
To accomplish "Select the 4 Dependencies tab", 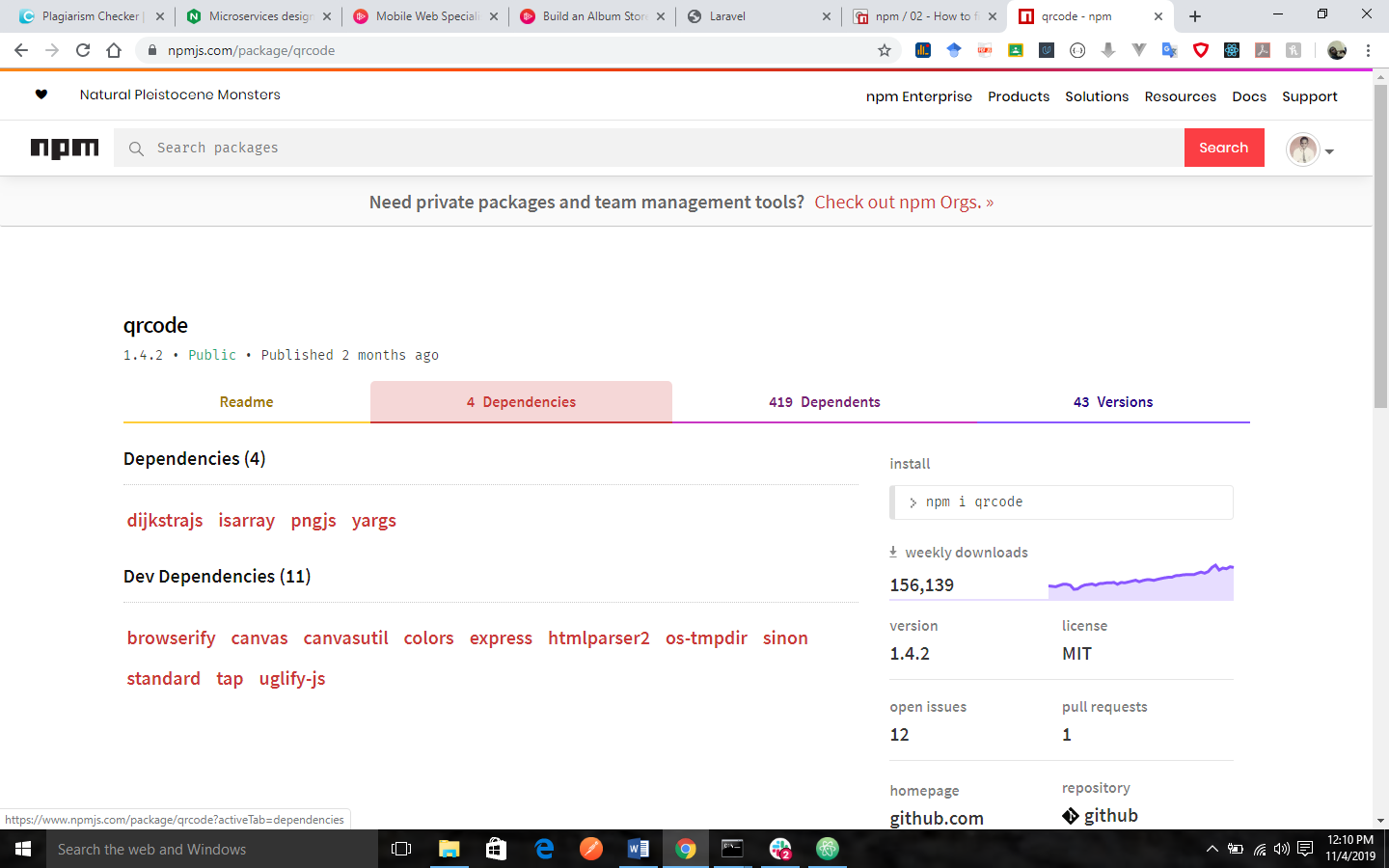I will (521, 402).
